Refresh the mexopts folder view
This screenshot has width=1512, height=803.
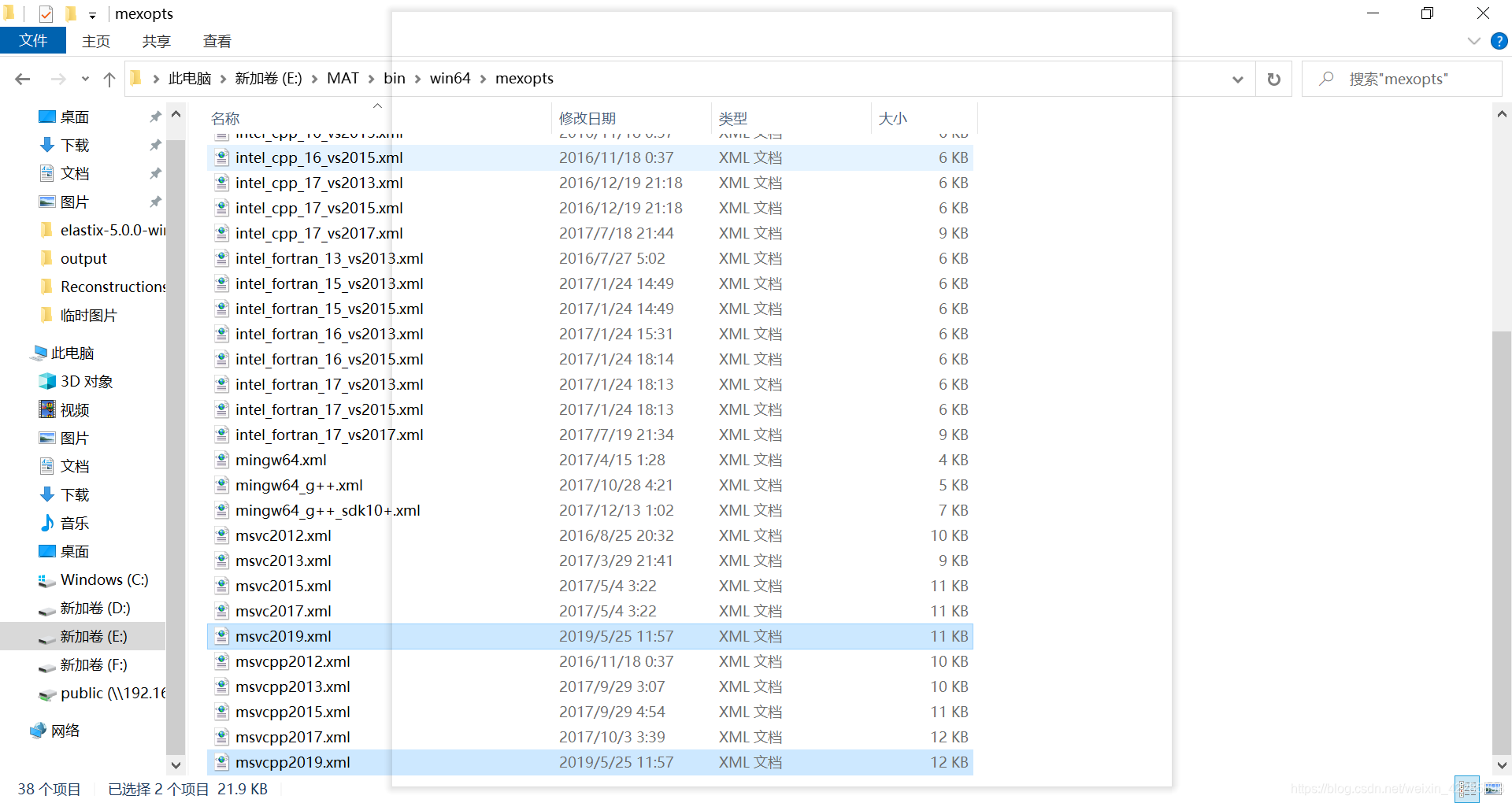(1273, 79)
